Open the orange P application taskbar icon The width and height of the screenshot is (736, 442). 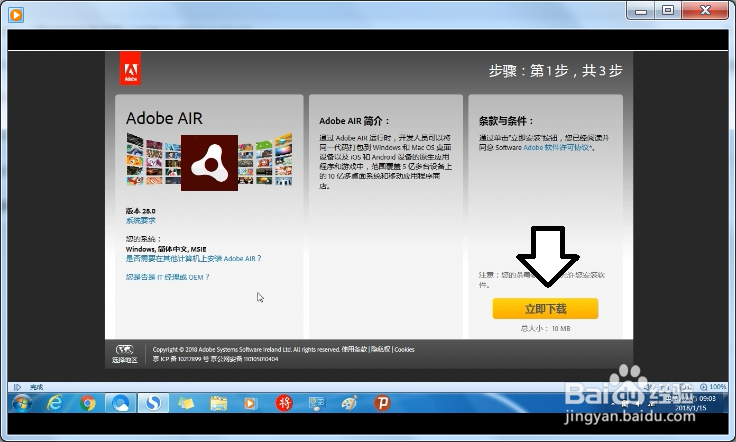pyautogui.click(x=382, y=403)
